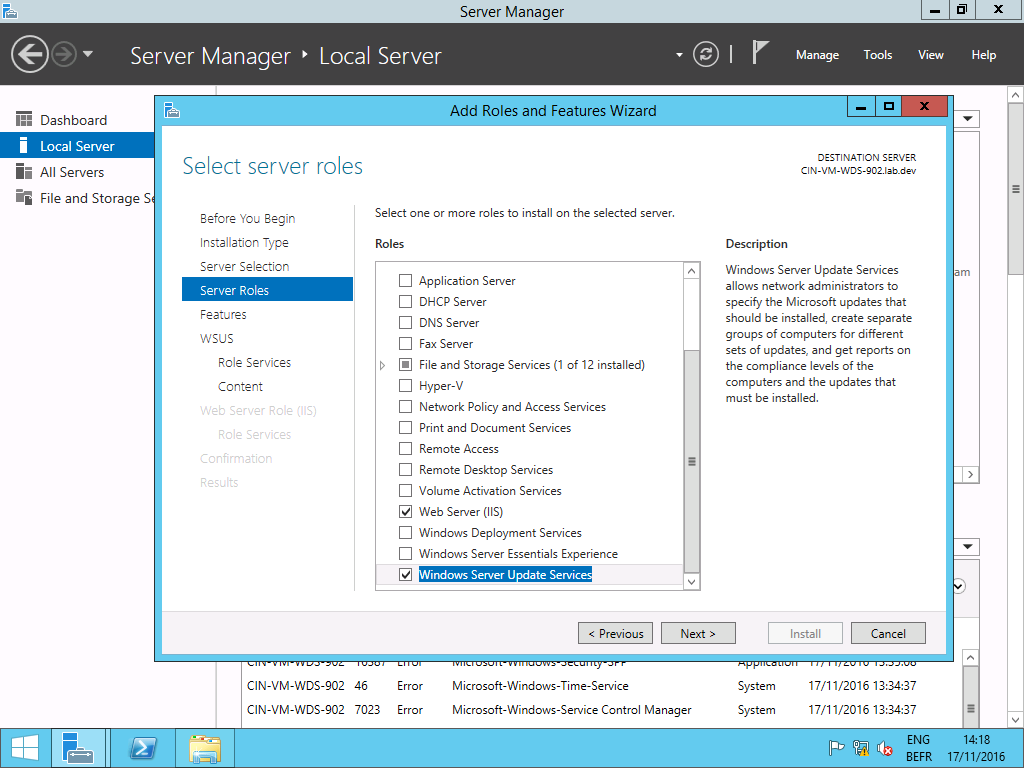Click the forward navigation arrow in Server Manager
Image resolution: width=1024 pixels, height=768 pixels.
click(x=64, y=54)
